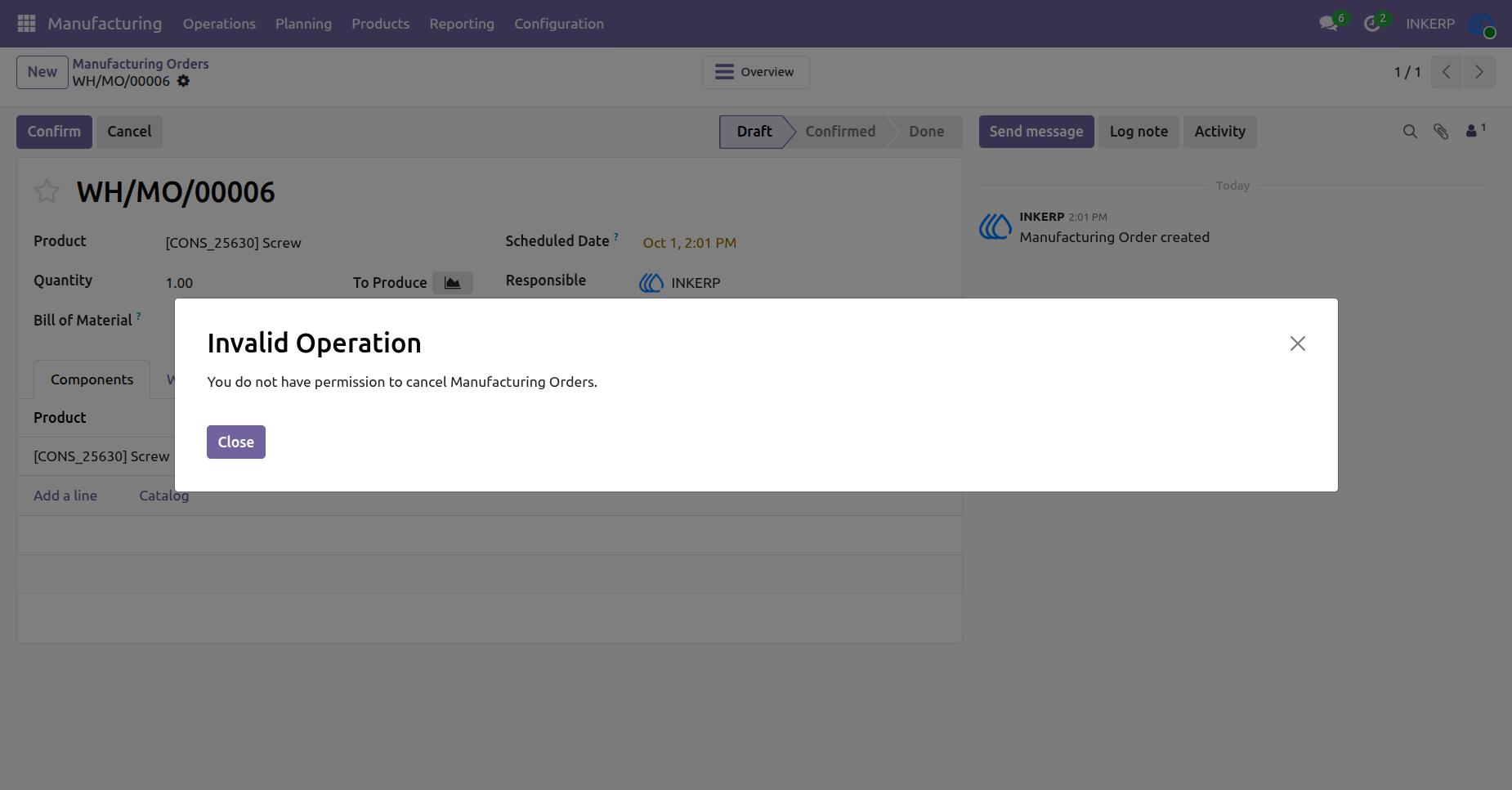Open the attachments paperclip icon
This screenshot has height=790, width=1512.
click(1441, 132)
